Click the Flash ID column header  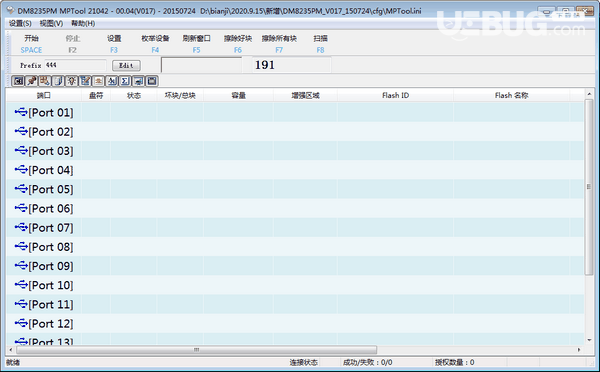click(395, 95)
